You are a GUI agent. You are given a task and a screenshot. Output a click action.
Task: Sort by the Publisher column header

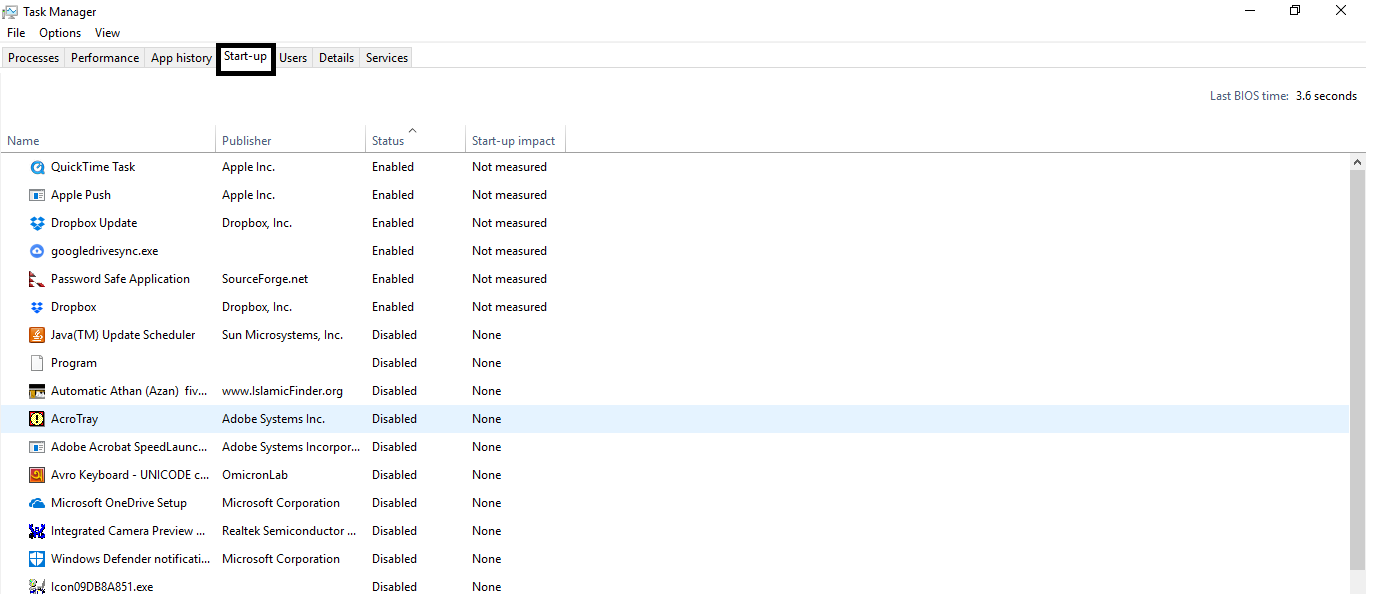click(x=290, y=140)
